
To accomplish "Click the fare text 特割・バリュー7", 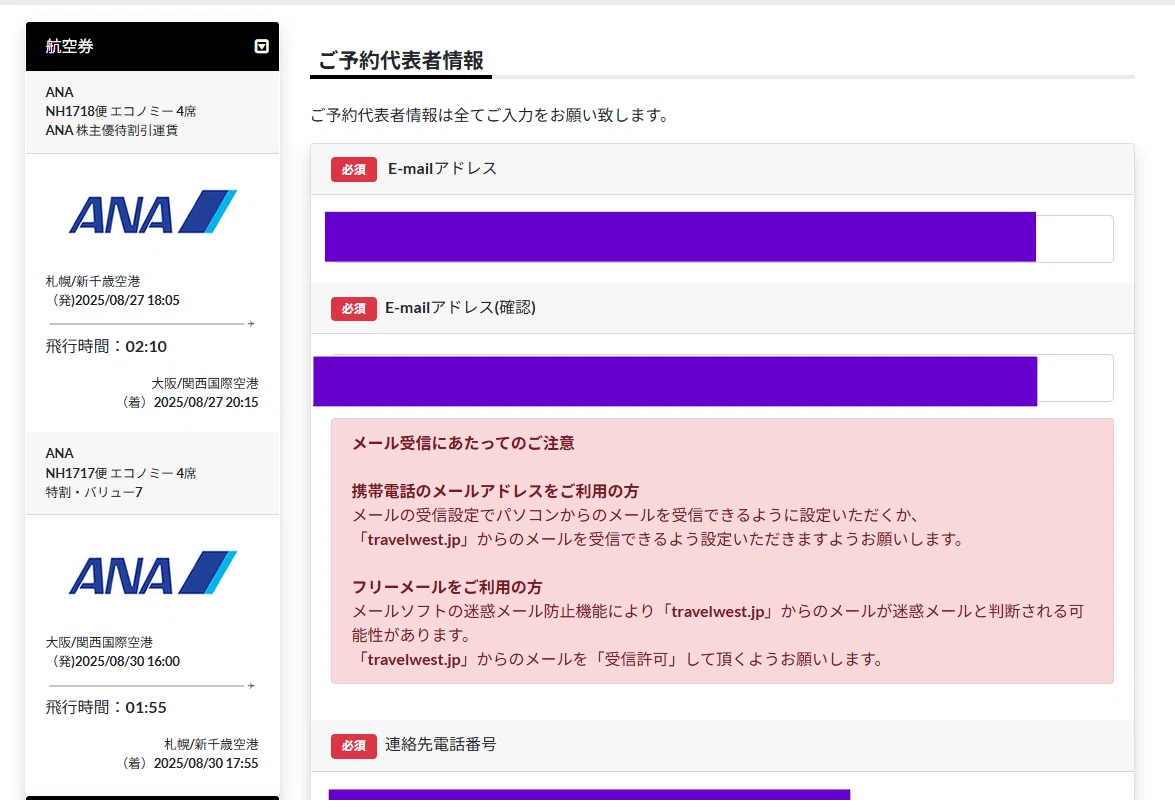I will click(x=94, y=492).
